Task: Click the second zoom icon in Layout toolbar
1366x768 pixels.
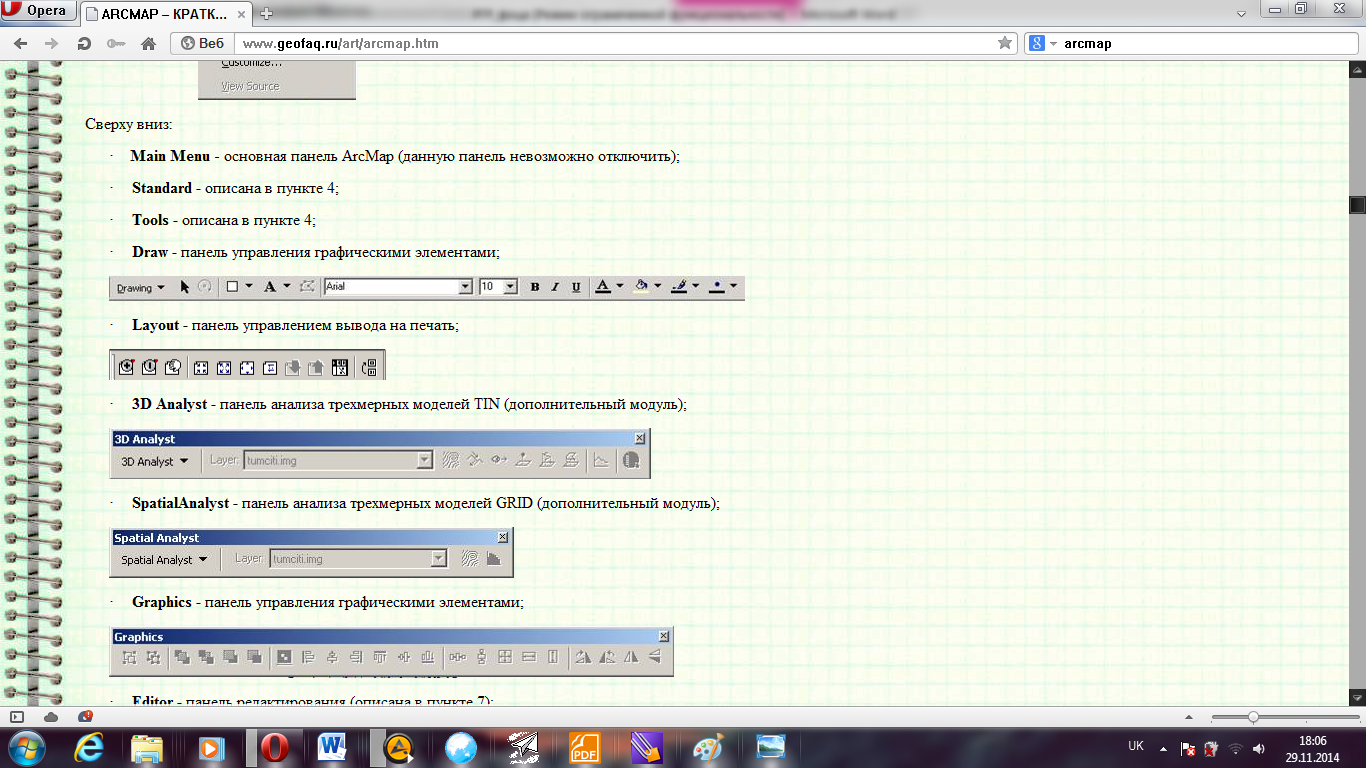Action: (x=150, y=367)
